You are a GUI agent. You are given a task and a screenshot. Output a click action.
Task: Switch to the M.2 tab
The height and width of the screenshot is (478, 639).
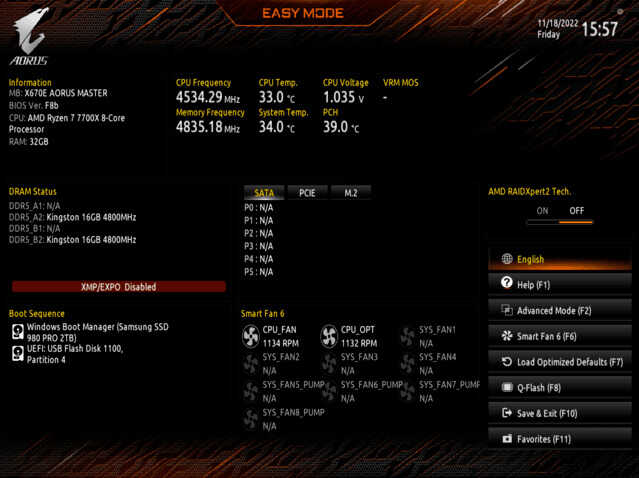click(351, 193)
